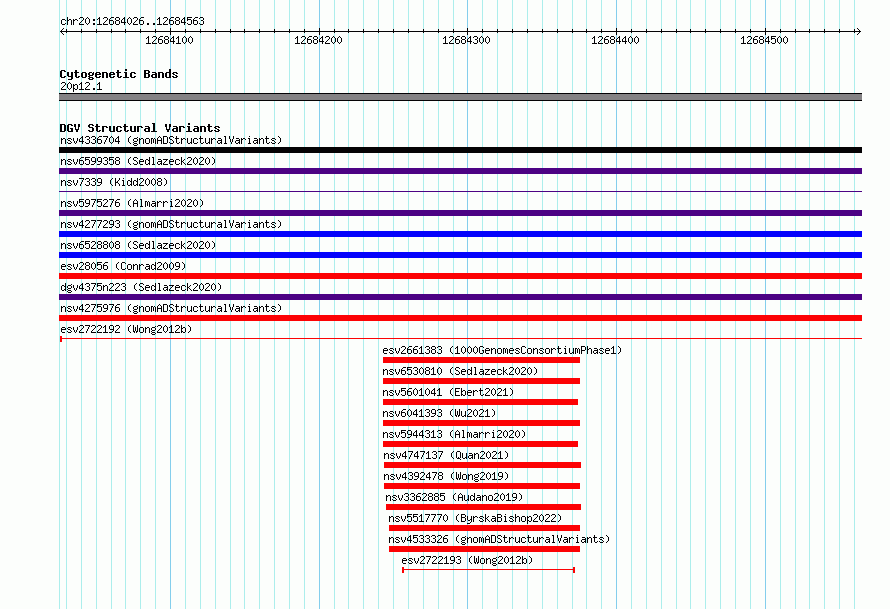Image resolution: width=890 pixels, height=609 pixels.
Task: Click ruler position 12684400
Action: [x=615, y=40]
